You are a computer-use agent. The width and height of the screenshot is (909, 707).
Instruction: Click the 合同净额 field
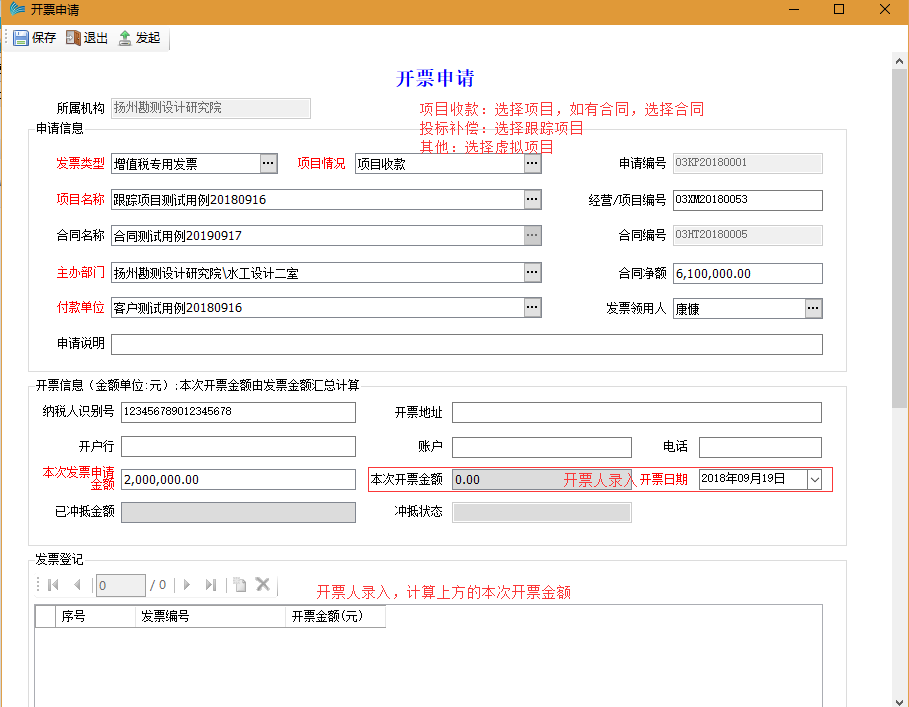pos(747,273)
